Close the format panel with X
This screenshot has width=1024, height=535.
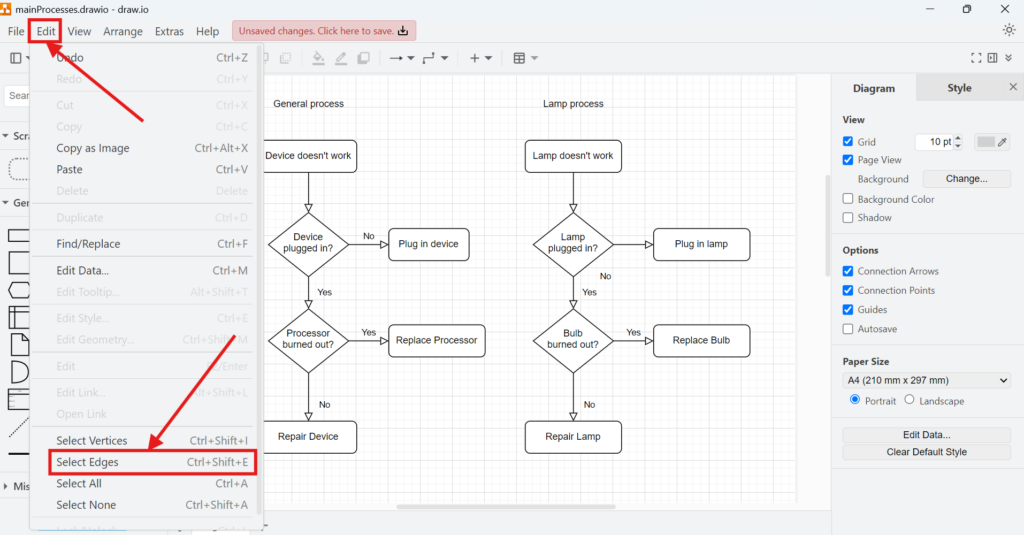tap(1012, 88)
